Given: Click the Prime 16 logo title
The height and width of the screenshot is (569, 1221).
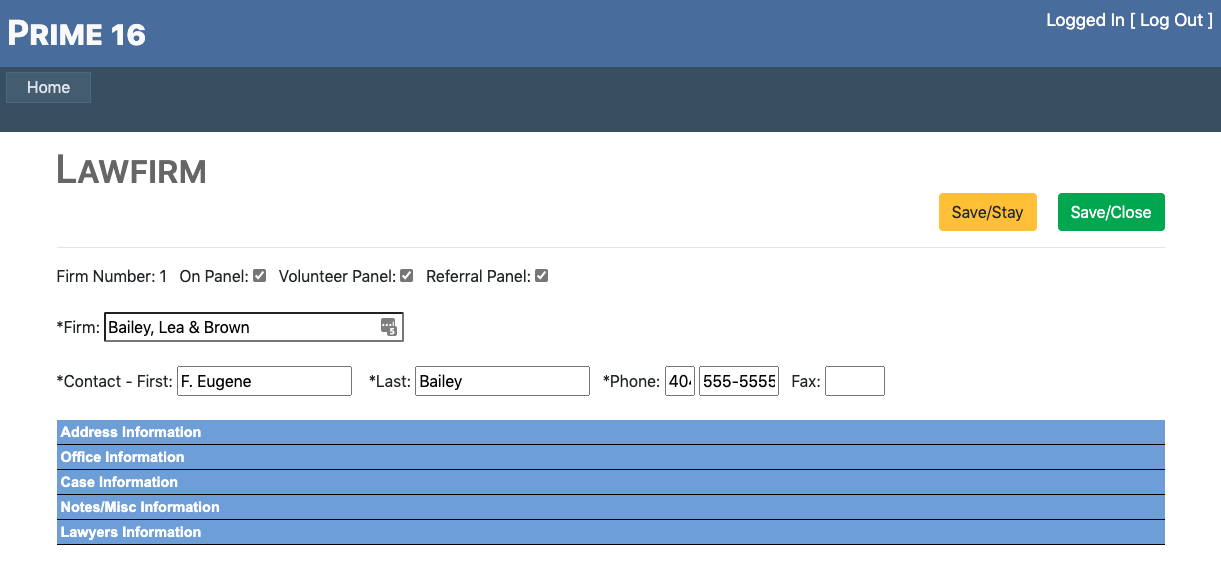Looking at the screenshot, I should (77, 34).
